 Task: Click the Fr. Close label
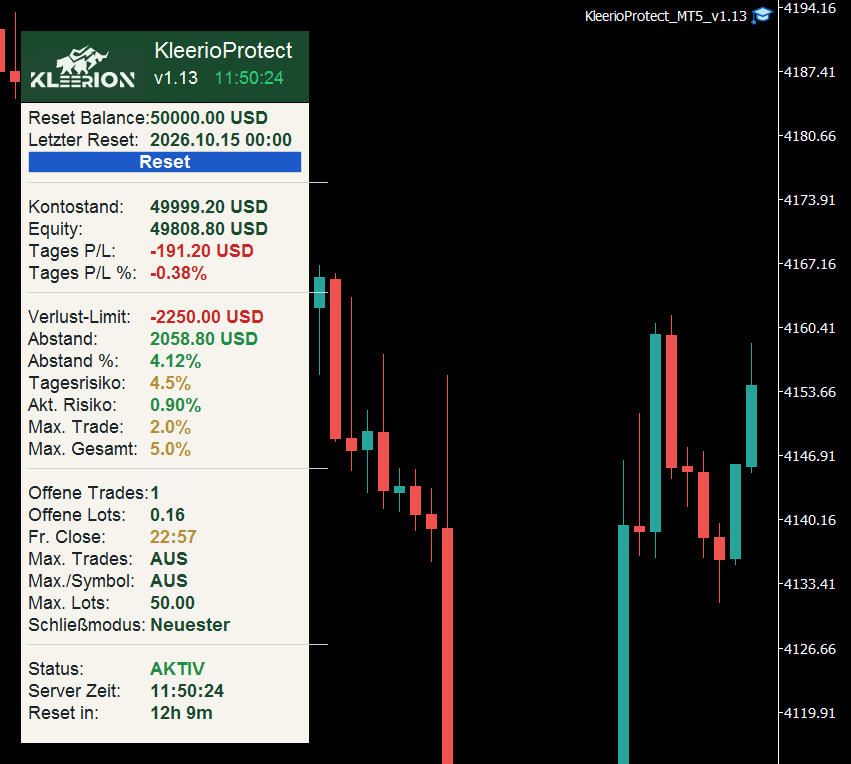coord(67,537)
